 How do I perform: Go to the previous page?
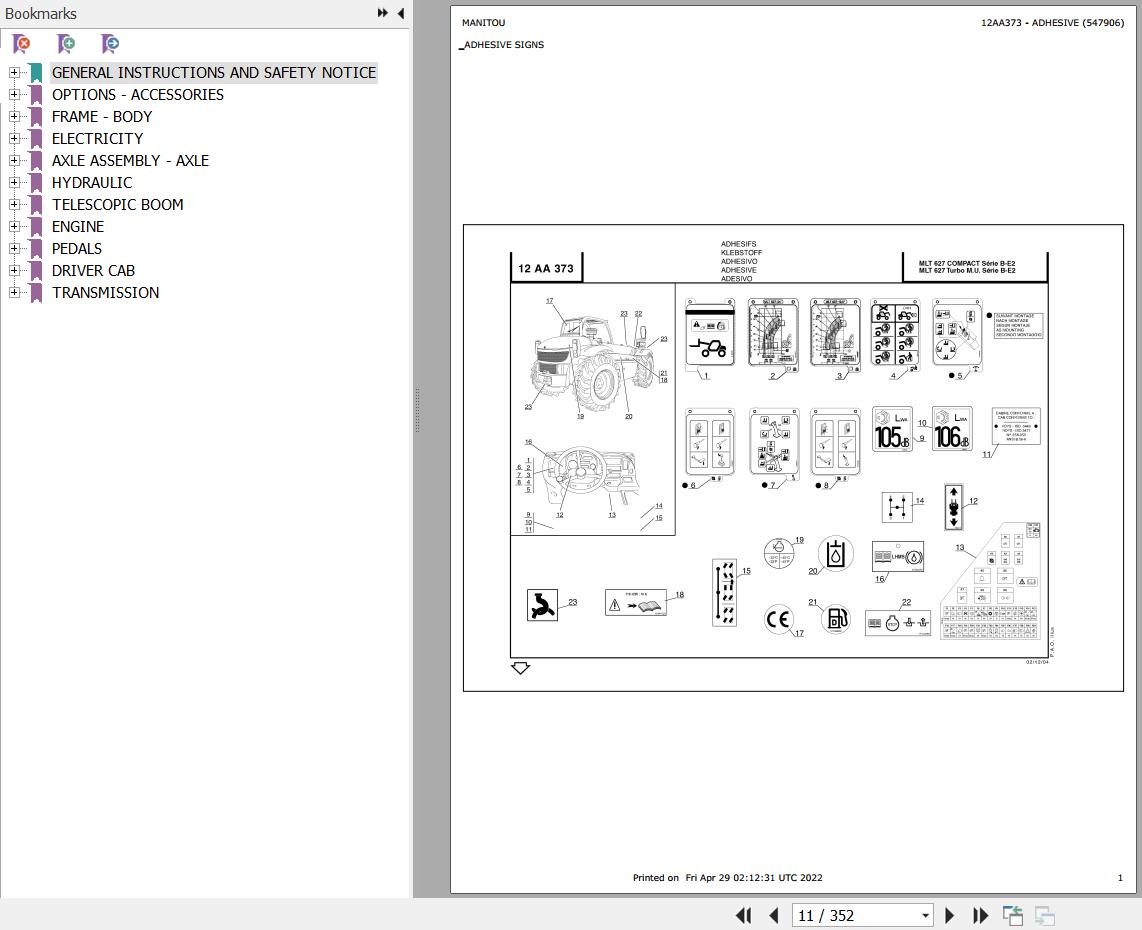773,915
